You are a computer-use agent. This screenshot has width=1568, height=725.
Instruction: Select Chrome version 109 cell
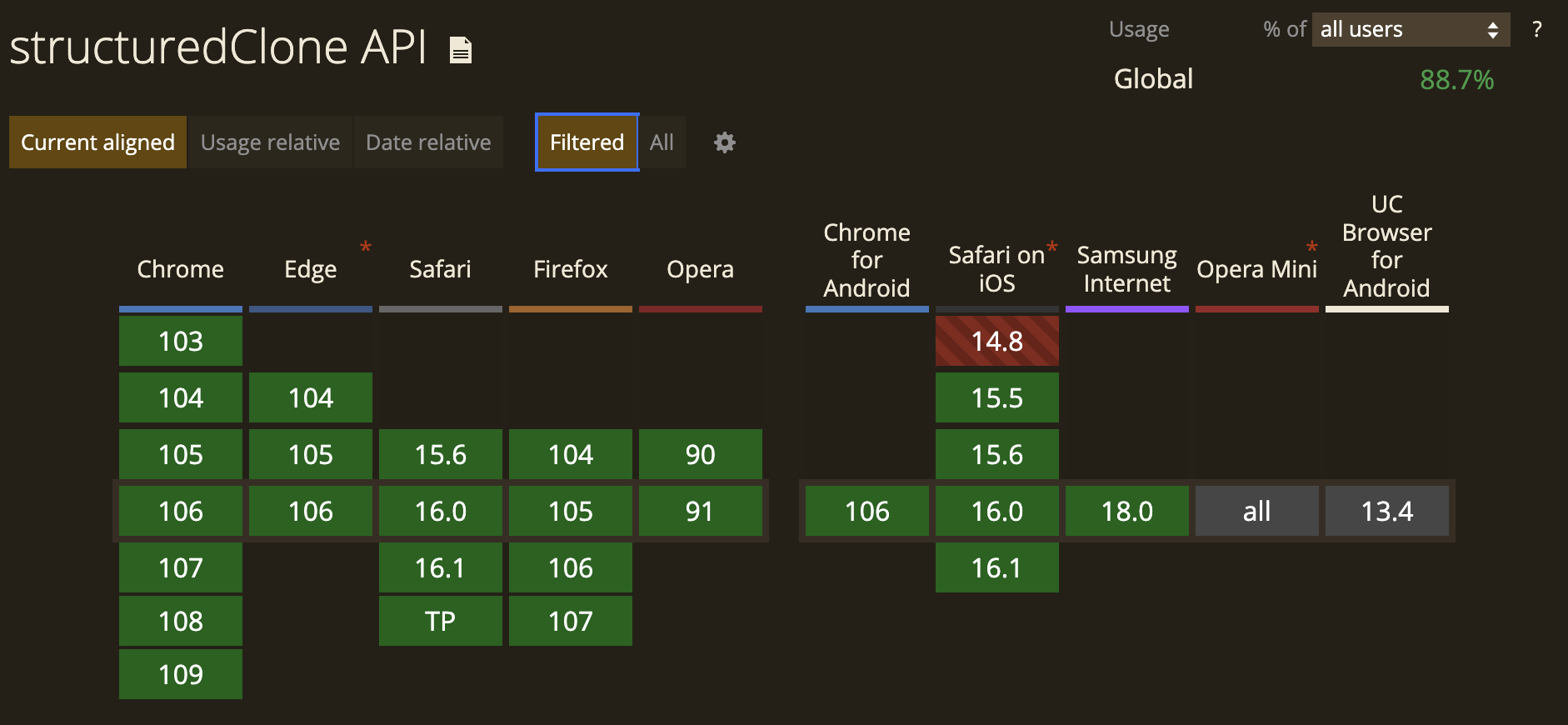click(181, 674)
